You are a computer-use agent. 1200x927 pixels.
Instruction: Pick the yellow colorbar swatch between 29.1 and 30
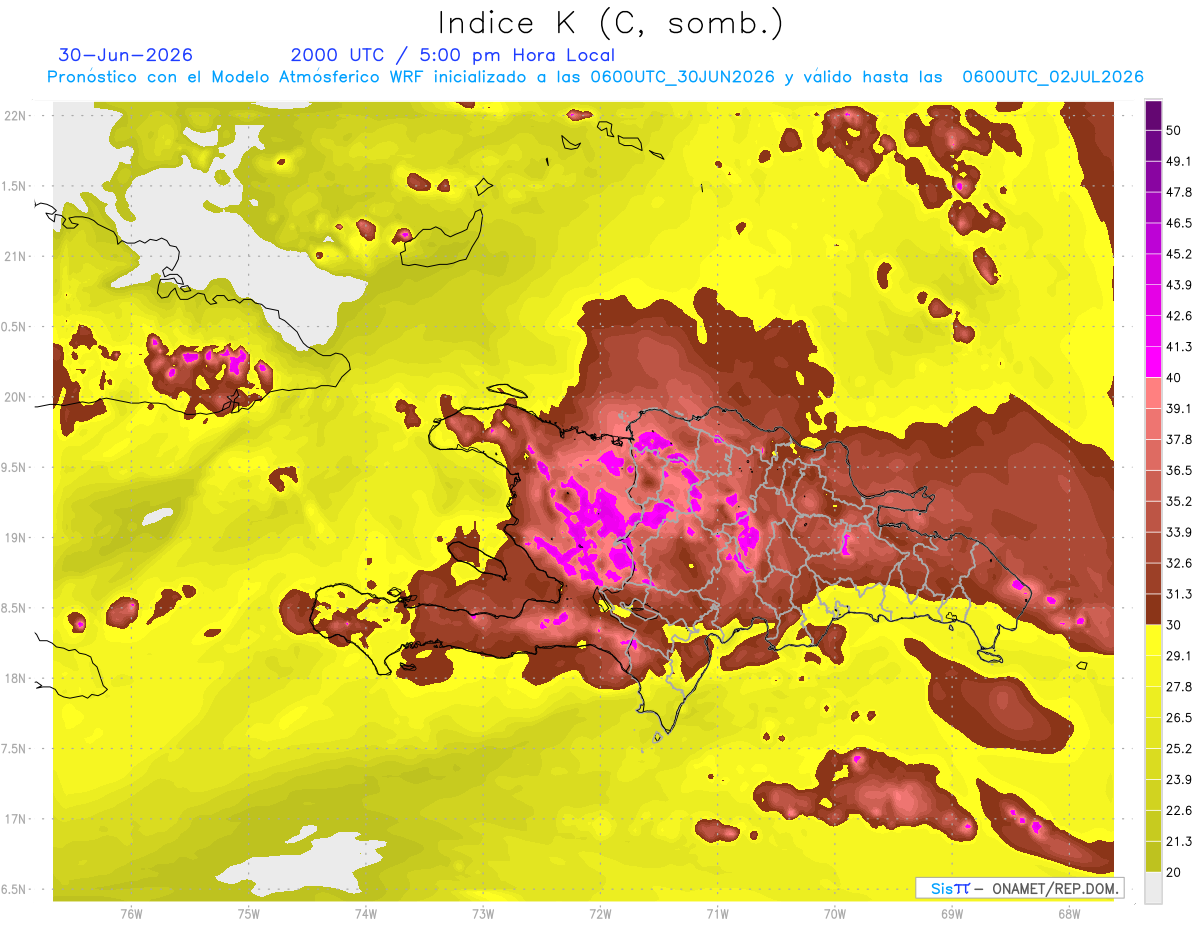click(x=1153, y=640)
